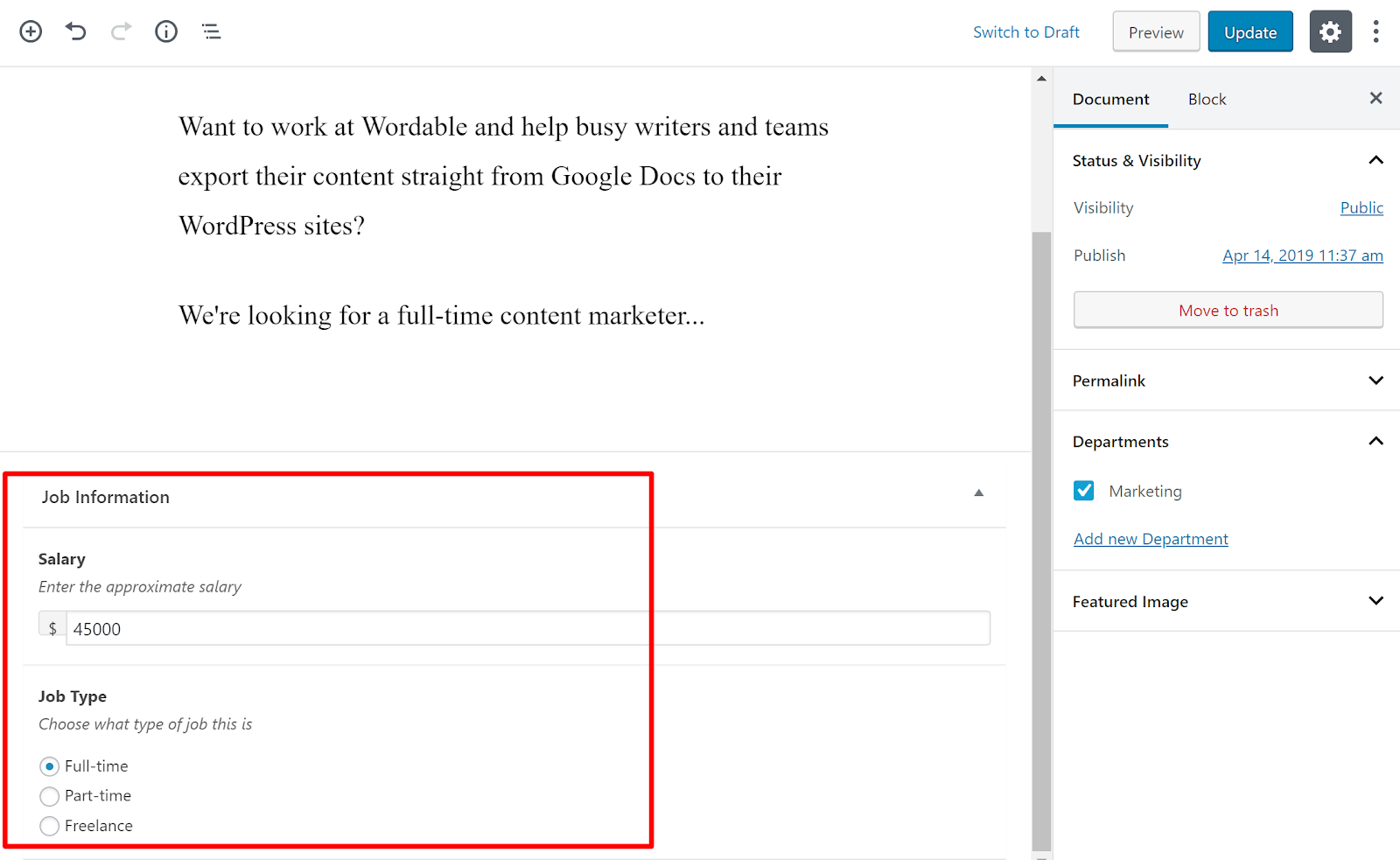Image resolution: width=1400 pixels, height=860 pixels.
Task: View content structure information
Action: click(165, 31)
